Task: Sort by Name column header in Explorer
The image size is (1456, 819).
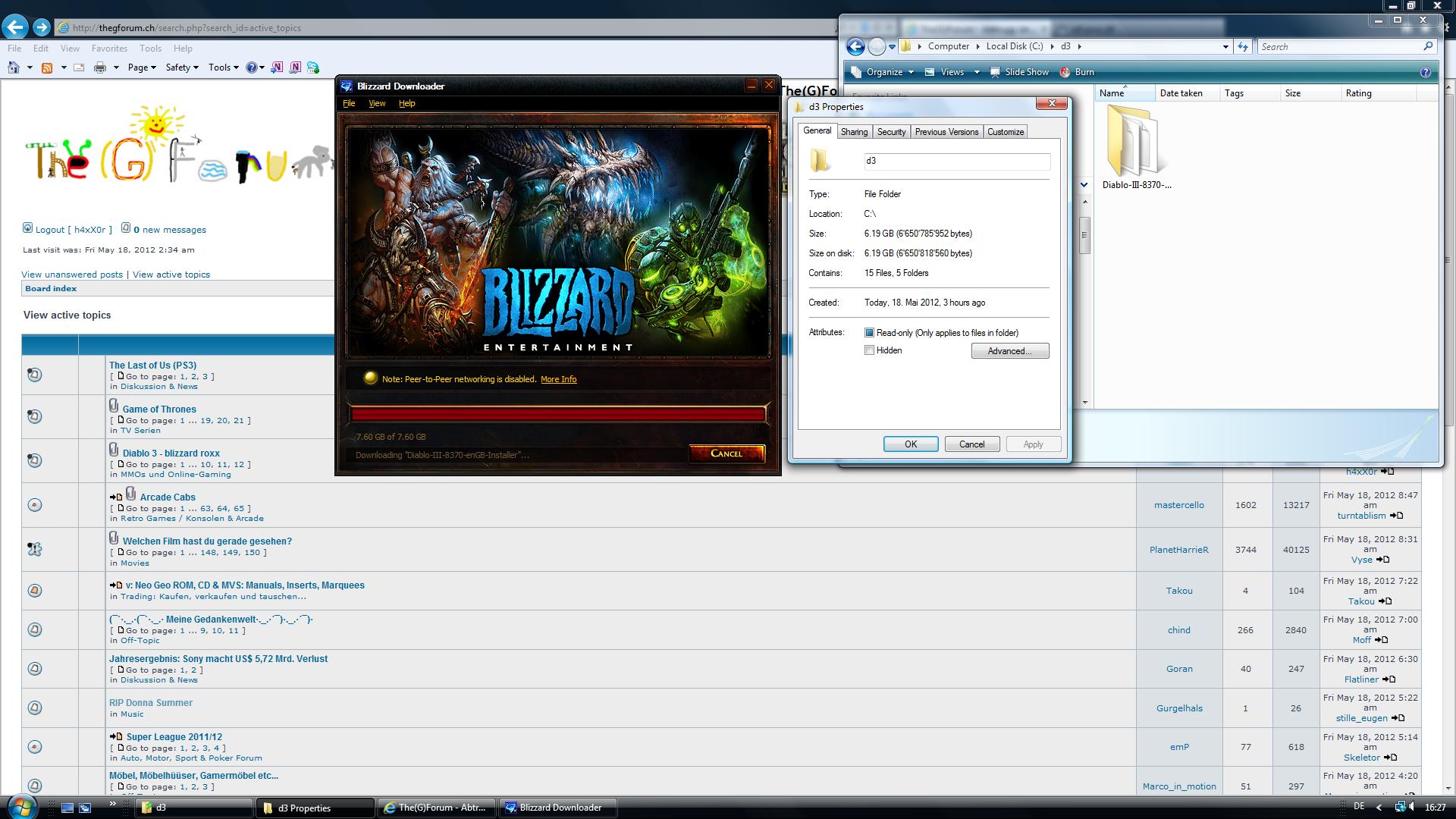Action: 1125,93
